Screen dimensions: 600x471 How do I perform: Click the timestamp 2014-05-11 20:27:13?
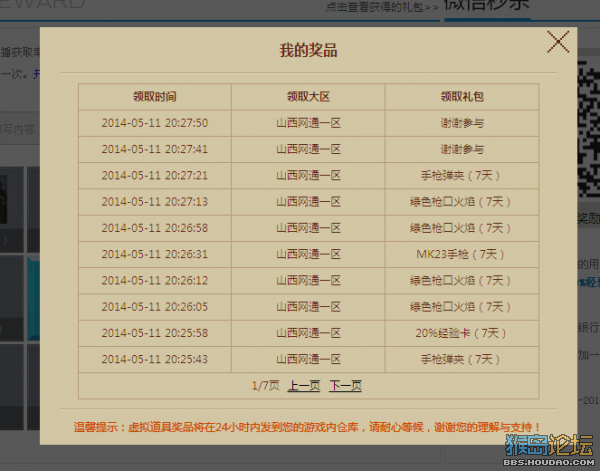(x=155, y=201)
